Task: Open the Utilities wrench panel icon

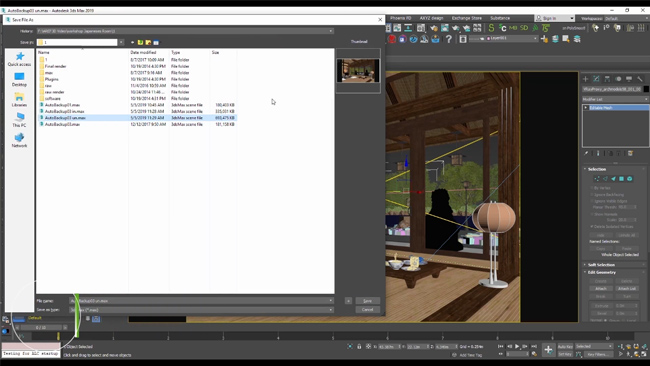Action: [x=640, y=79]
